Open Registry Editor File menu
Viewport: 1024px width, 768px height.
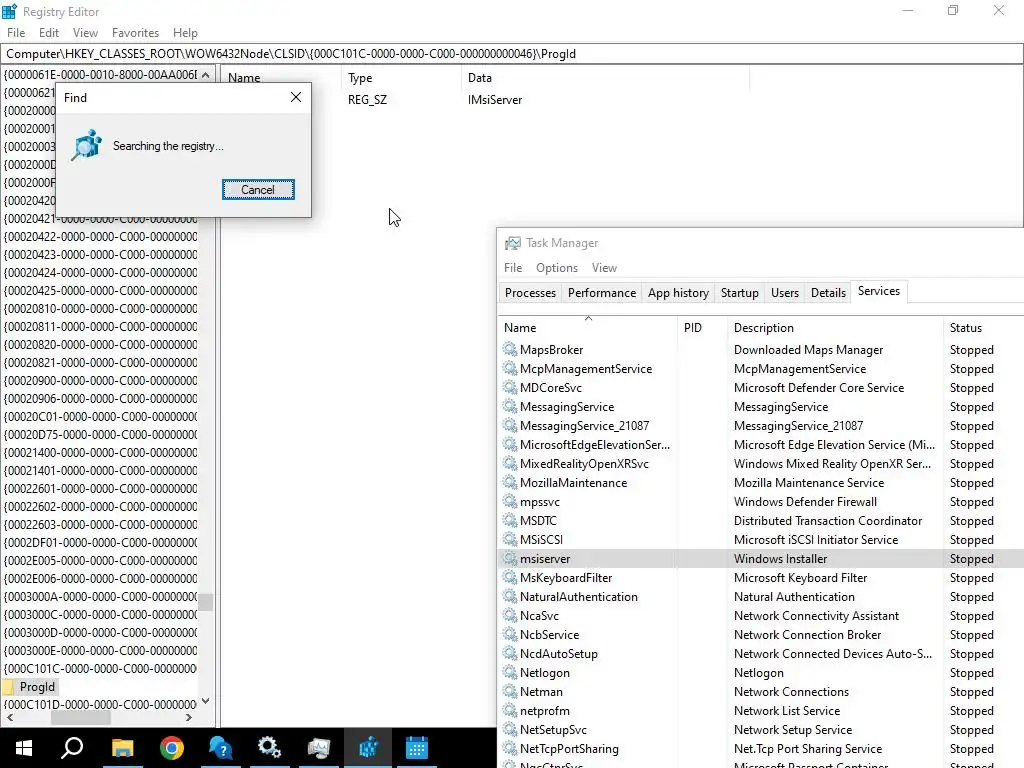tap(16, 33)
